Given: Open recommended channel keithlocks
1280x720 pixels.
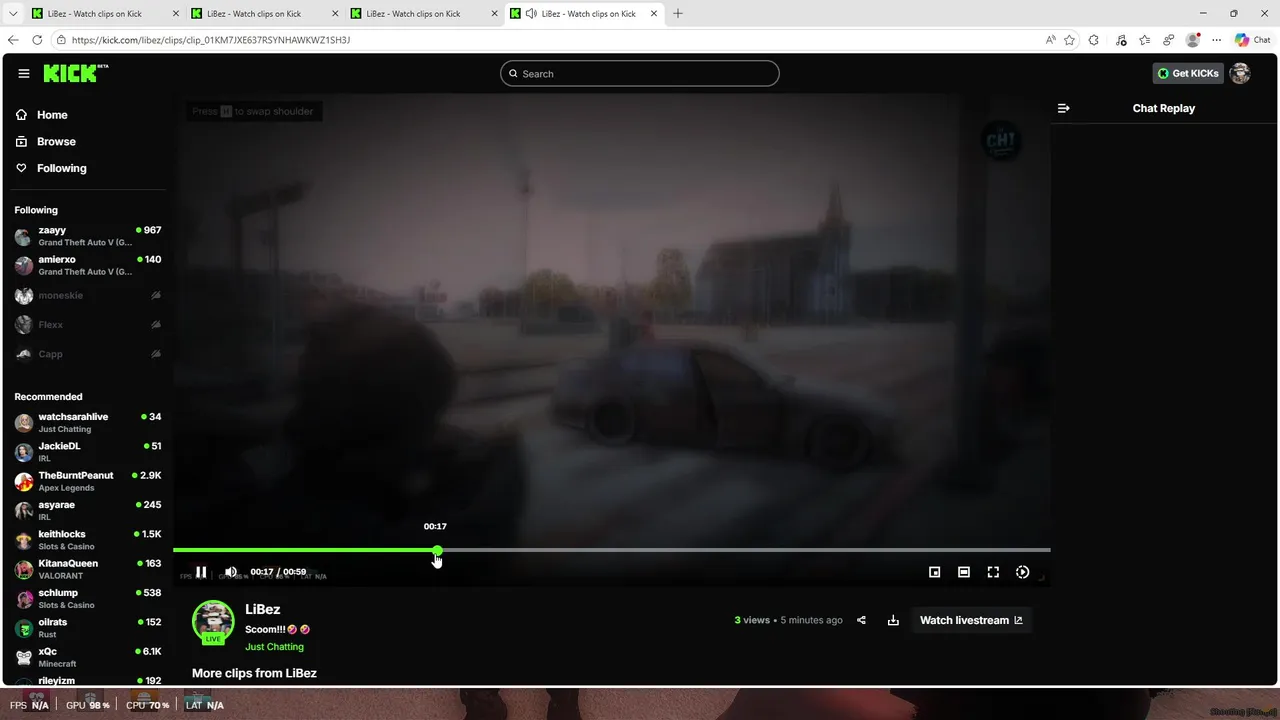Looking at the screenshot, I should pos(88,540).
